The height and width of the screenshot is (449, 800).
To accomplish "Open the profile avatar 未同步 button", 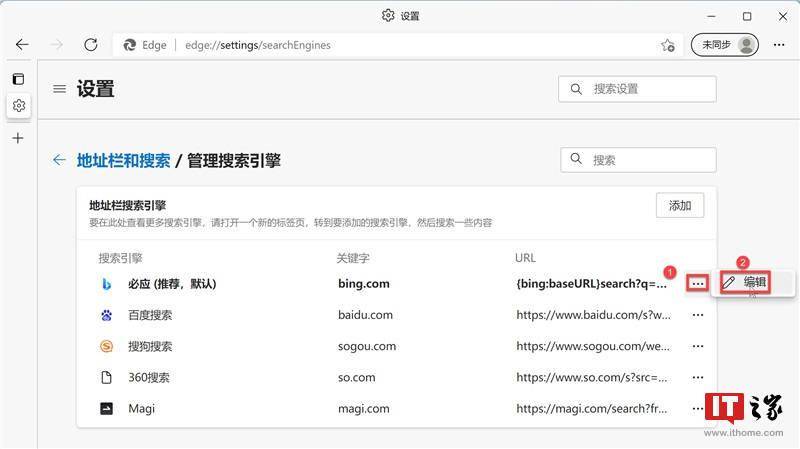I will [725, 45].
